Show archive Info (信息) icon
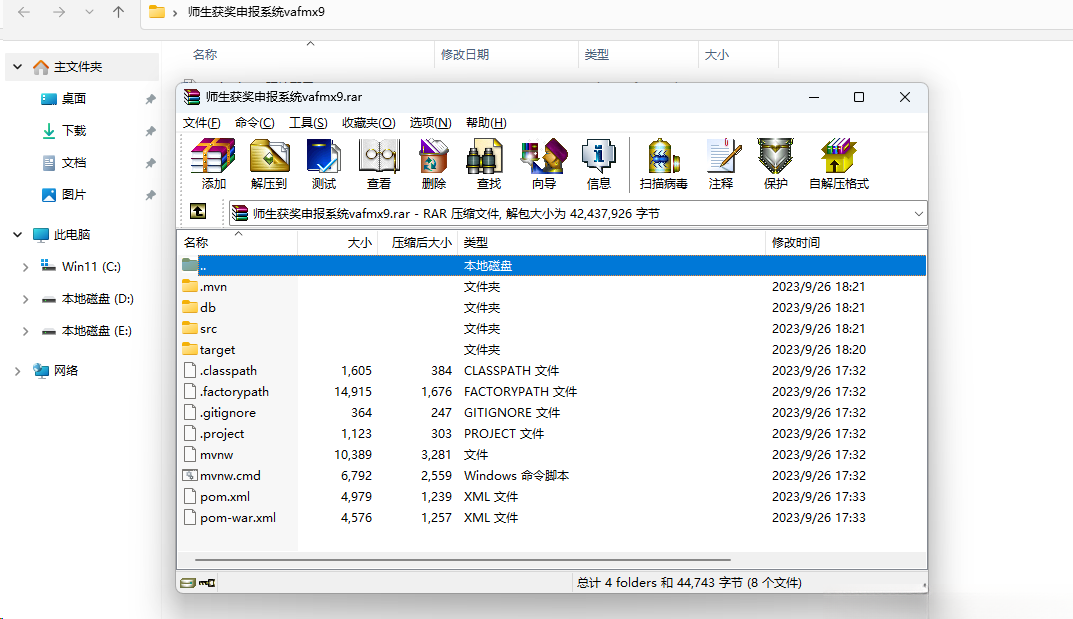 (x=599, y=163)
